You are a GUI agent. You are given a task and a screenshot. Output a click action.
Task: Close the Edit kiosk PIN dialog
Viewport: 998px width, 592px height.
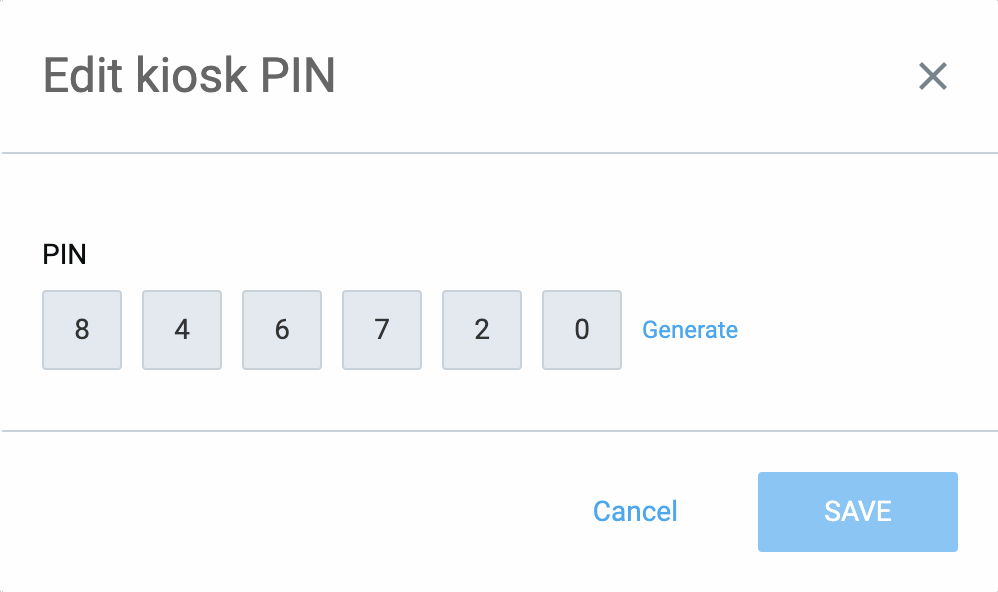(932, 76)
